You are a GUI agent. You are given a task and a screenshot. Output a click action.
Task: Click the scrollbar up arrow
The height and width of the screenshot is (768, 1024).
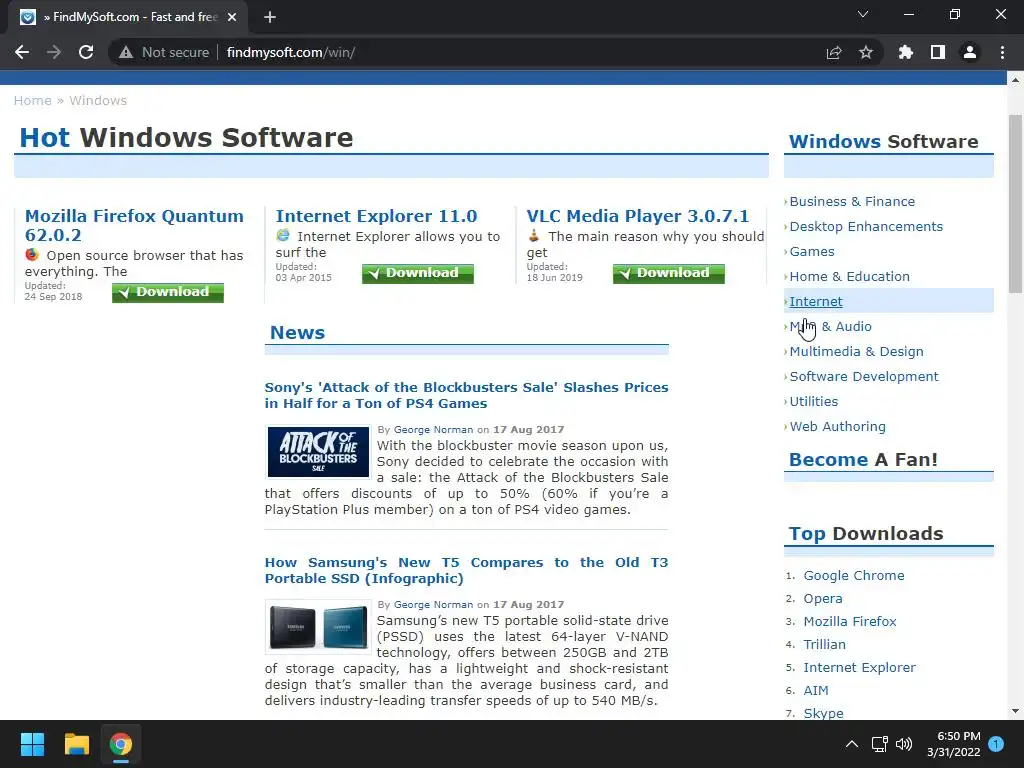click(x=1015, y=80)
